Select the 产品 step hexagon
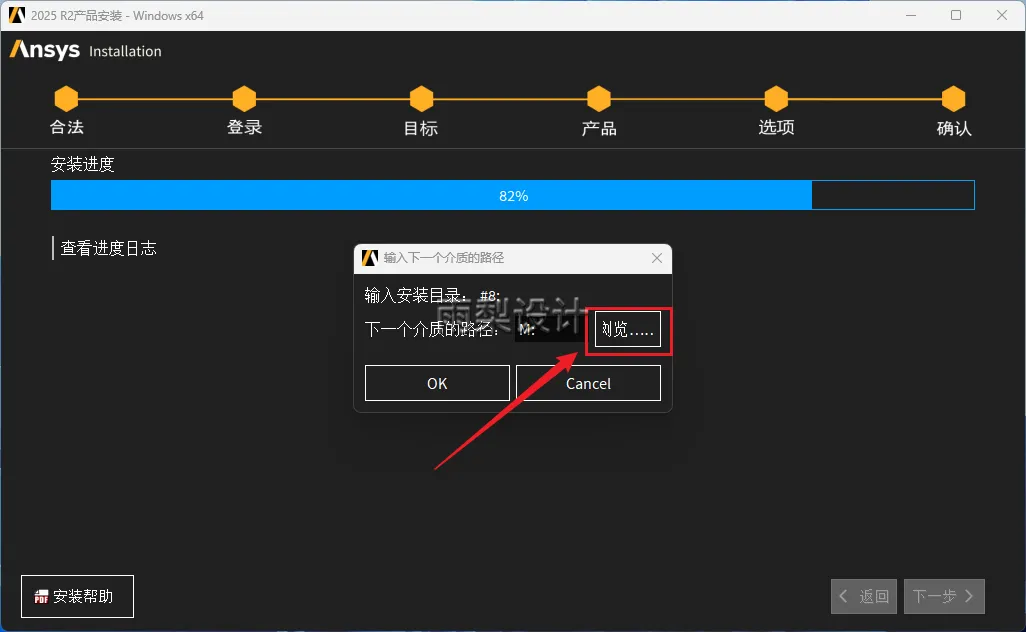The image size is (1026, 632). click(599, 99)
